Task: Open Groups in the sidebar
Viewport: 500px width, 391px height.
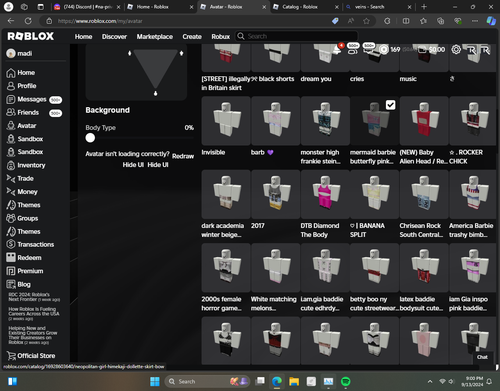Action: (x=22, y=218)
